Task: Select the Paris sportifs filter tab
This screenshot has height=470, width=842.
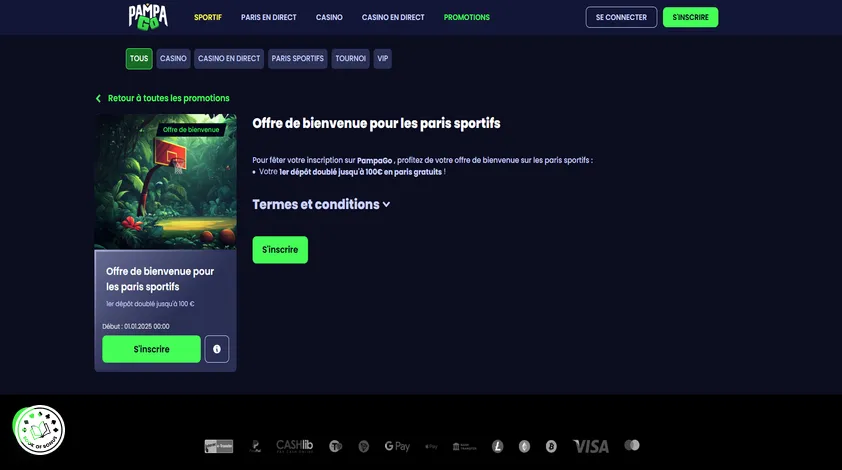Action: [297, 59]
